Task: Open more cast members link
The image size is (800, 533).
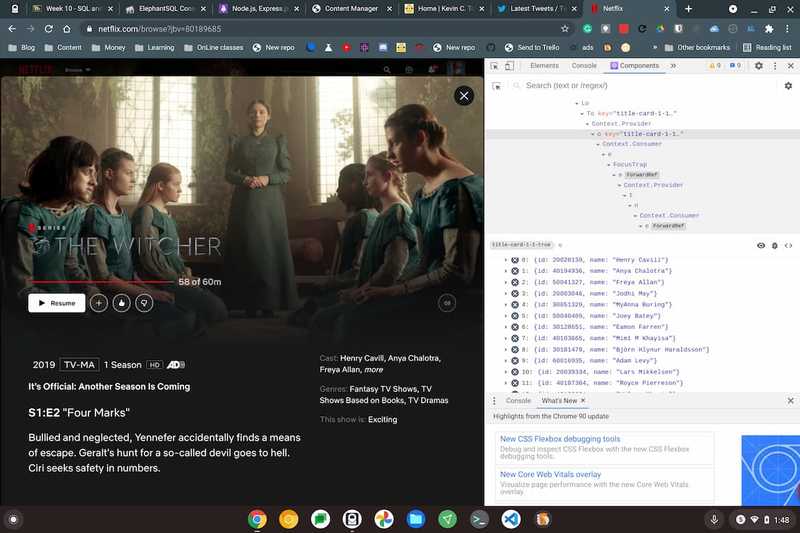Action: (373, 370)
